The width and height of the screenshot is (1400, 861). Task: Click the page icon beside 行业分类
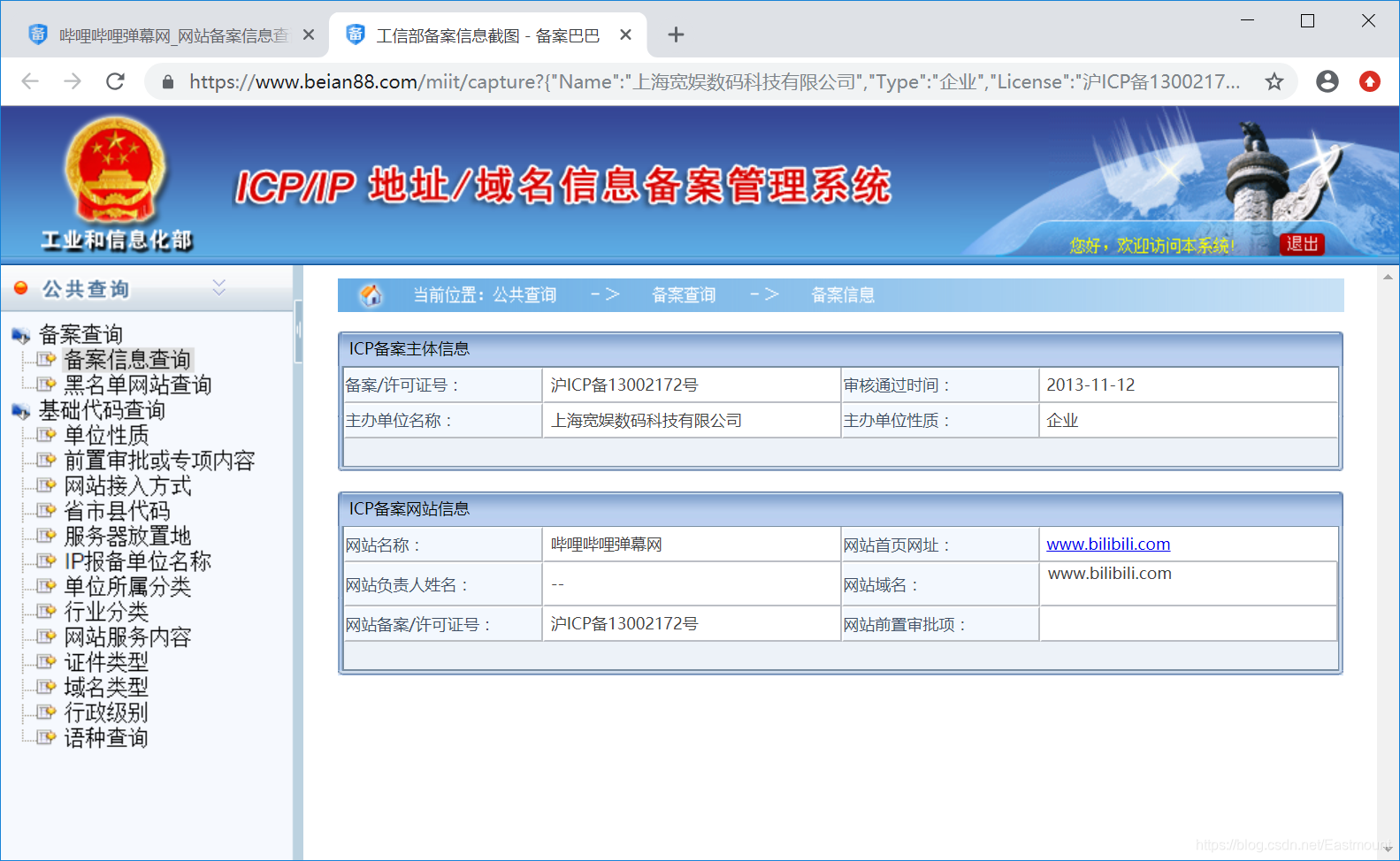click(46, 612)
